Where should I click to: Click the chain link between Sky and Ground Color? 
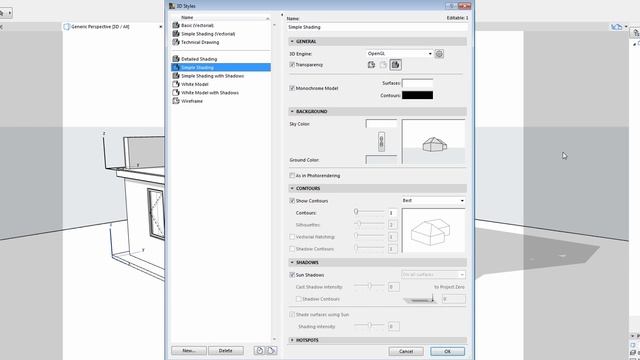(x=381, y=142)
